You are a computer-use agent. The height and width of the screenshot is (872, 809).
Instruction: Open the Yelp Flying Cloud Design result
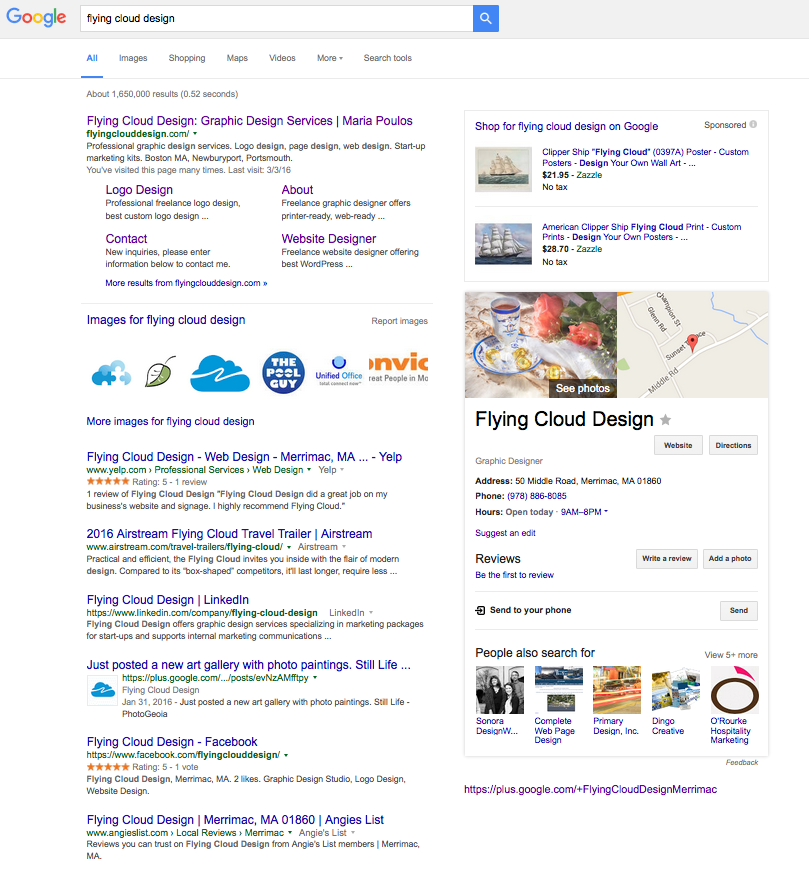pyautogui.click(x=244, y=457)
